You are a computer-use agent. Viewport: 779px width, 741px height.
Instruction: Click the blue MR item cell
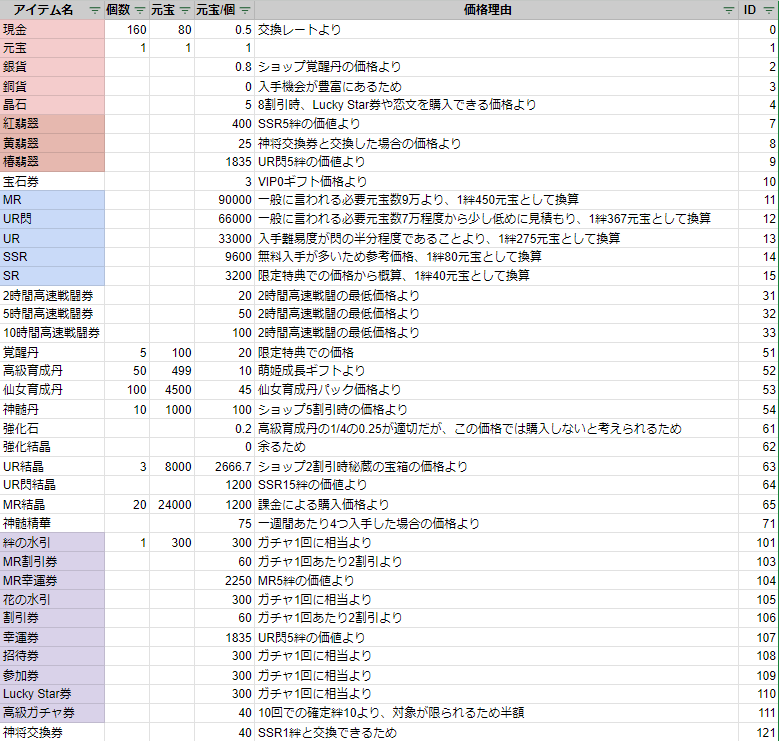pos(51,200)
